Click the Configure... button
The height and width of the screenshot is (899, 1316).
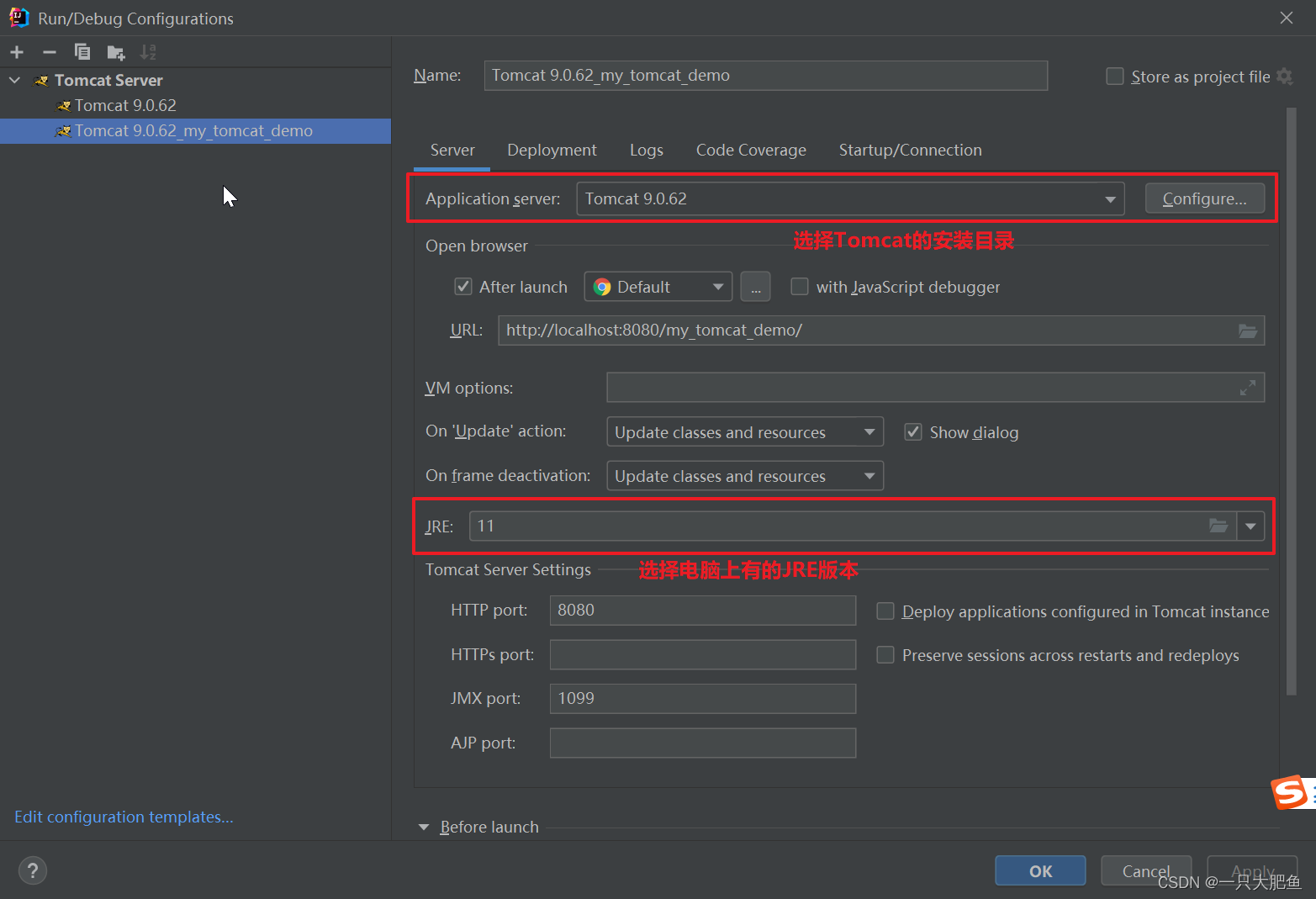coord(1204,198)
